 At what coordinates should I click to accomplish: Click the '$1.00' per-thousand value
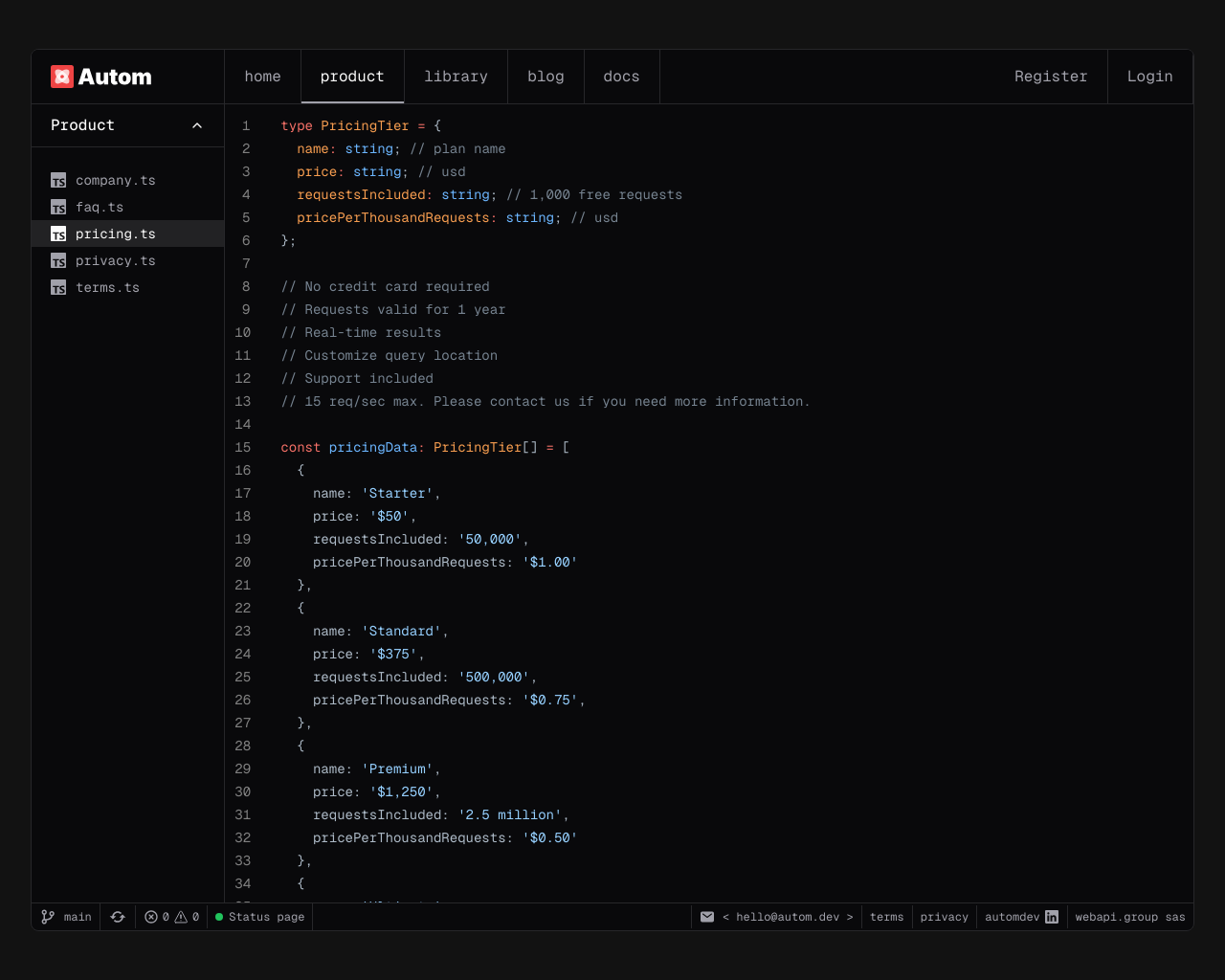click(550, 562)
